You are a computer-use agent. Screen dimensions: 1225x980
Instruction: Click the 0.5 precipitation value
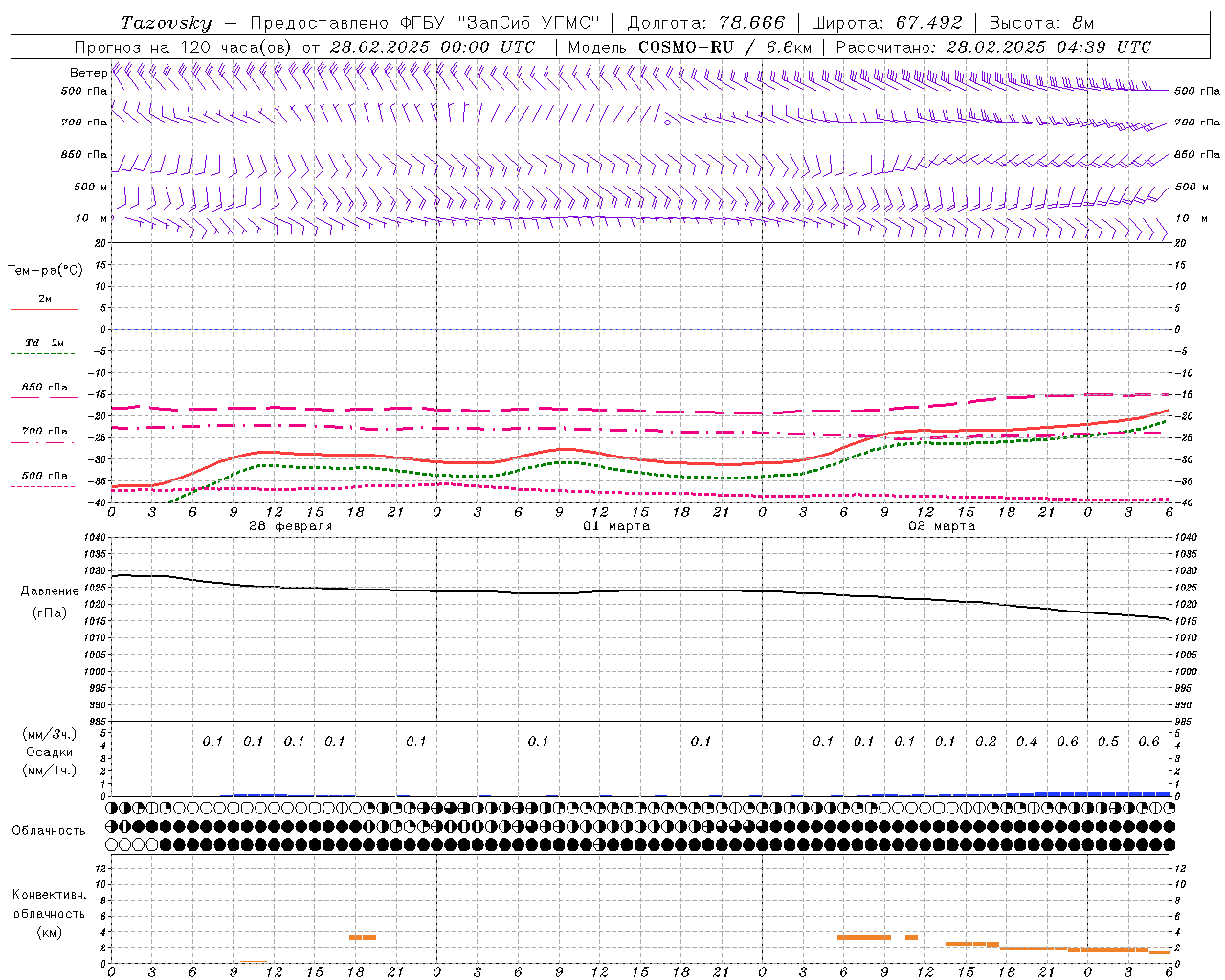1108,742
